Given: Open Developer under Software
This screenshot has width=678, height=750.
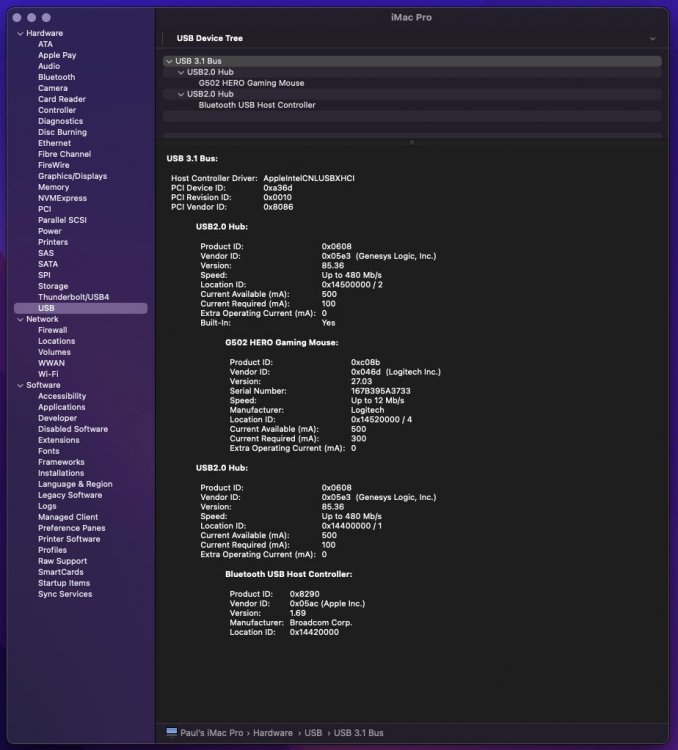Looking at the screenshot, I should [x=57, y=419].
